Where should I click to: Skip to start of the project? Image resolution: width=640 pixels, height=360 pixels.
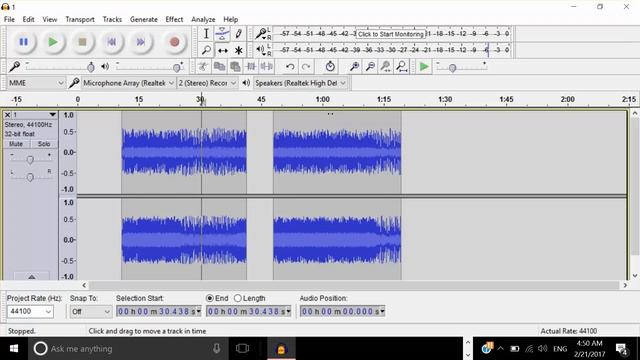click(111, 42)
